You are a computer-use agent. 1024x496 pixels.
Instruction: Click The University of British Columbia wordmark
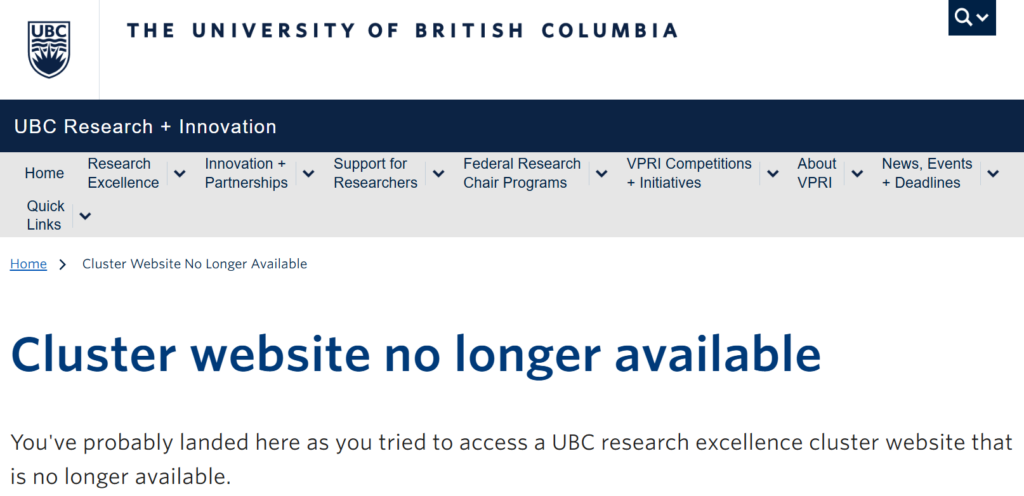[402, 30]
